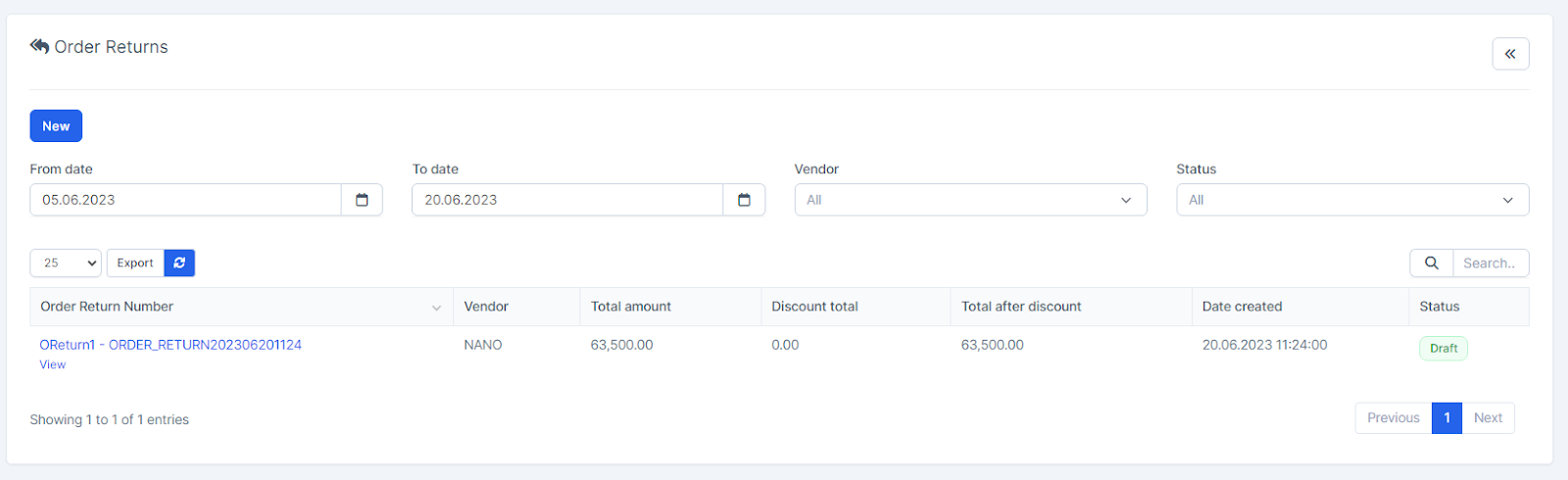Click the From date text field
Viewport: 1568px width, 480px height.
click(186, 200)
